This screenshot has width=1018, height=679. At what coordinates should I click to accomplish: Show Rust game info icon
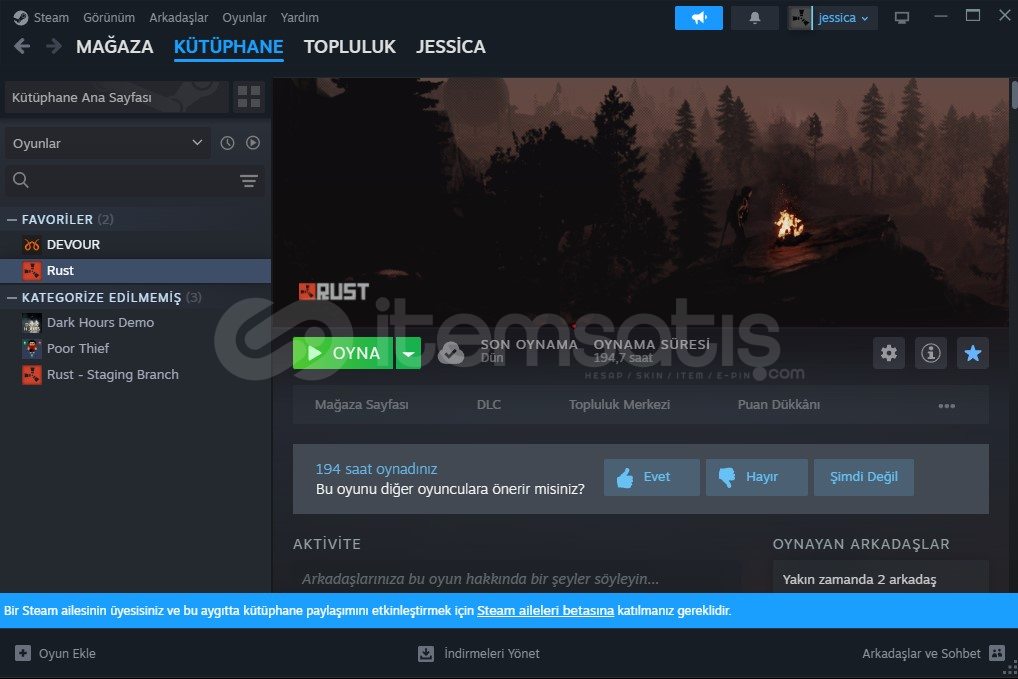[x=930, y=353]
